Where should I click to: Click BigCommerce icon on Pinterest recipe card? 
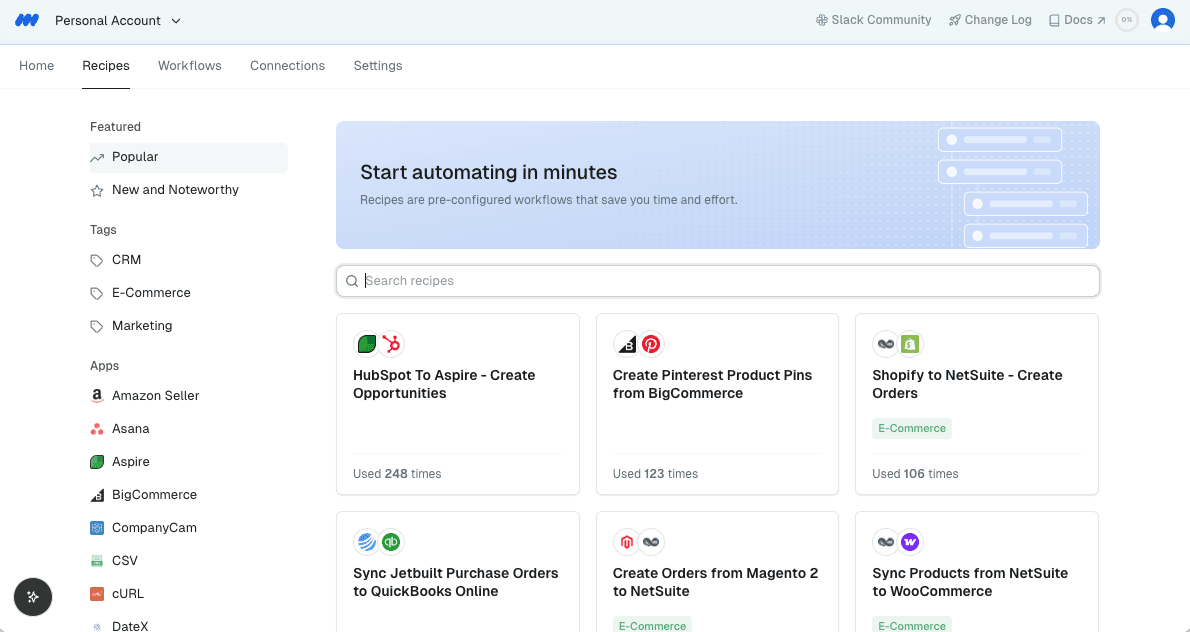pos(626,344)
